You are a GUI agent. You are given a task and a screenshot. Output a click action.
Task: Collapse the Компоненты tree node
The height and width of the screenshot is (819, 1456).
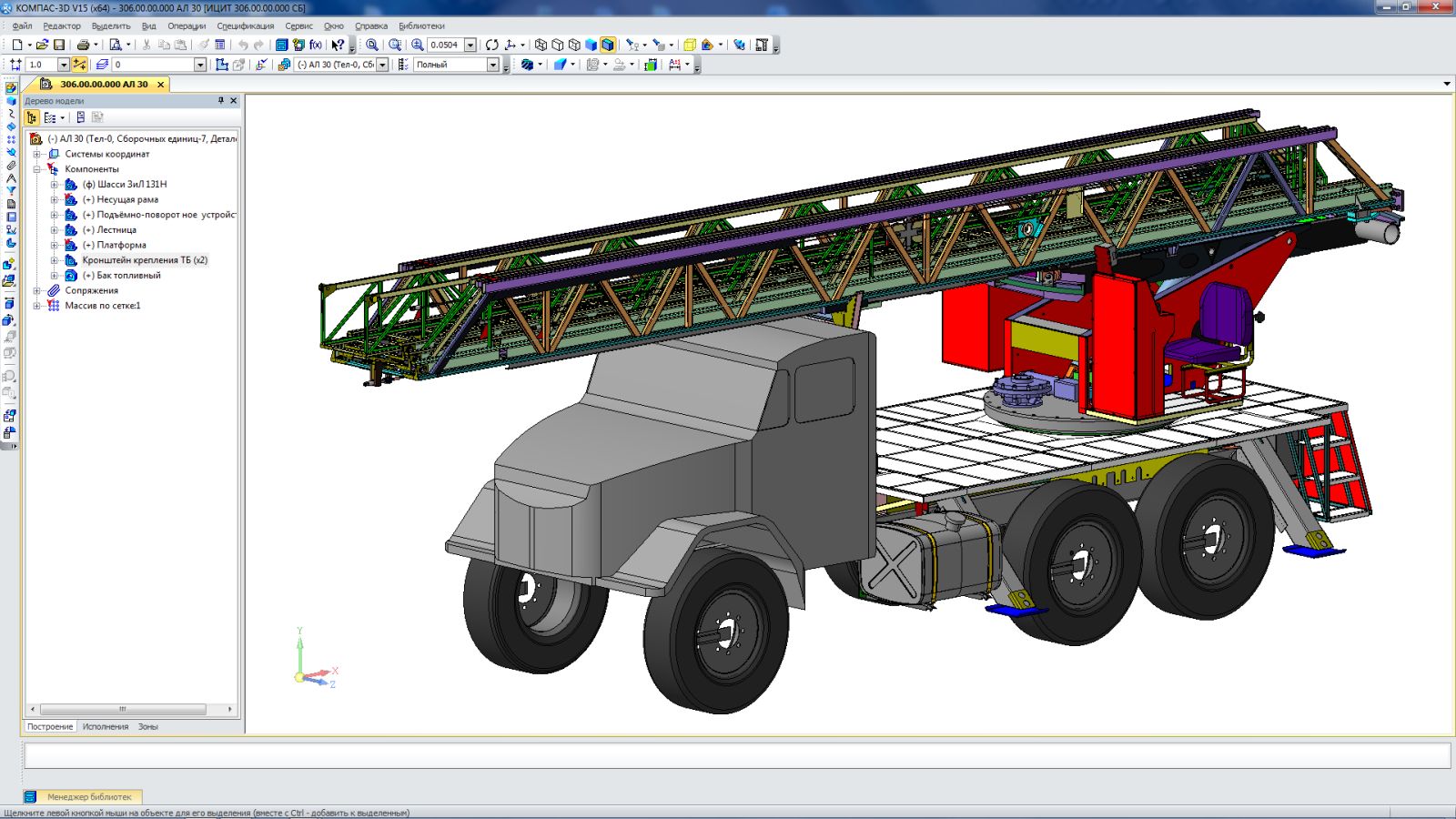point(37,169)
